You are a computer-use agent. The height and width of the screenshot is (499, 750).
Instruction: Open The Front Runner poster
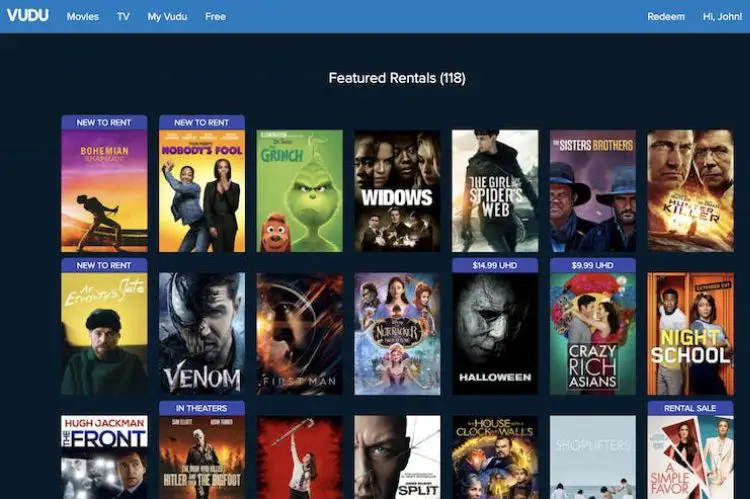point(104,457)
